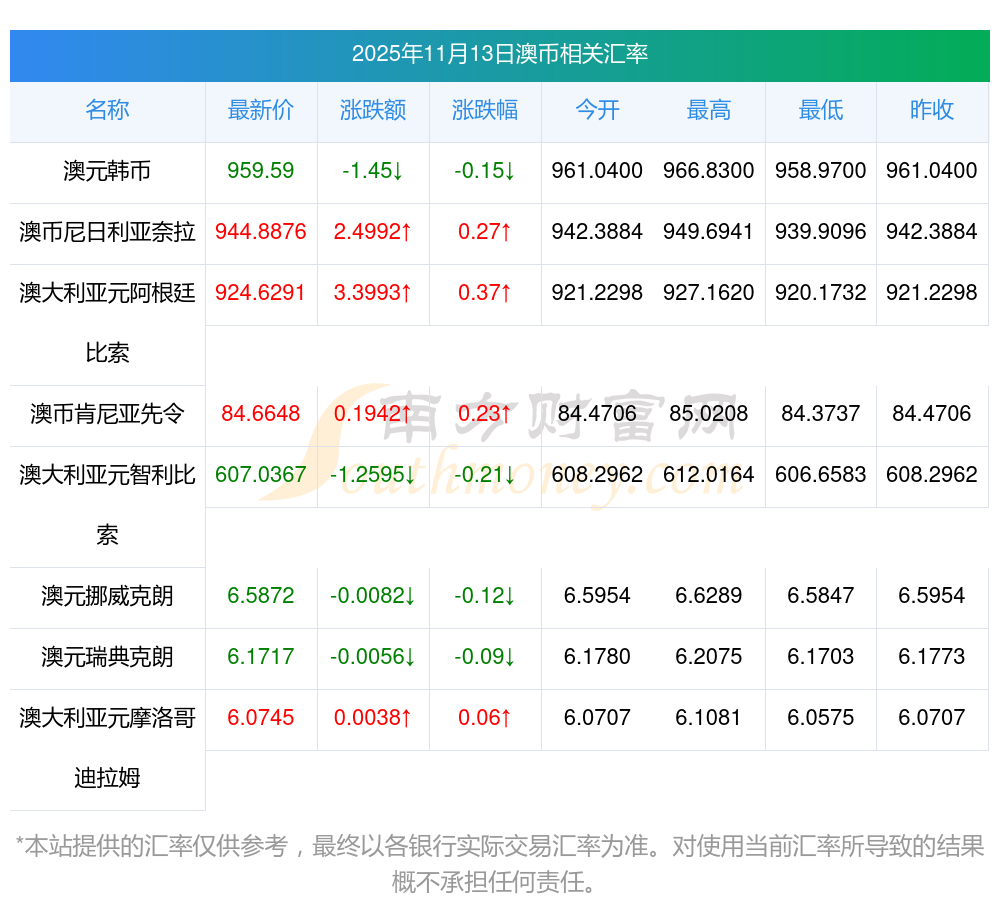Select the 涨跌幅 column header
This screenshot has height=913, width=1000.
485,110
